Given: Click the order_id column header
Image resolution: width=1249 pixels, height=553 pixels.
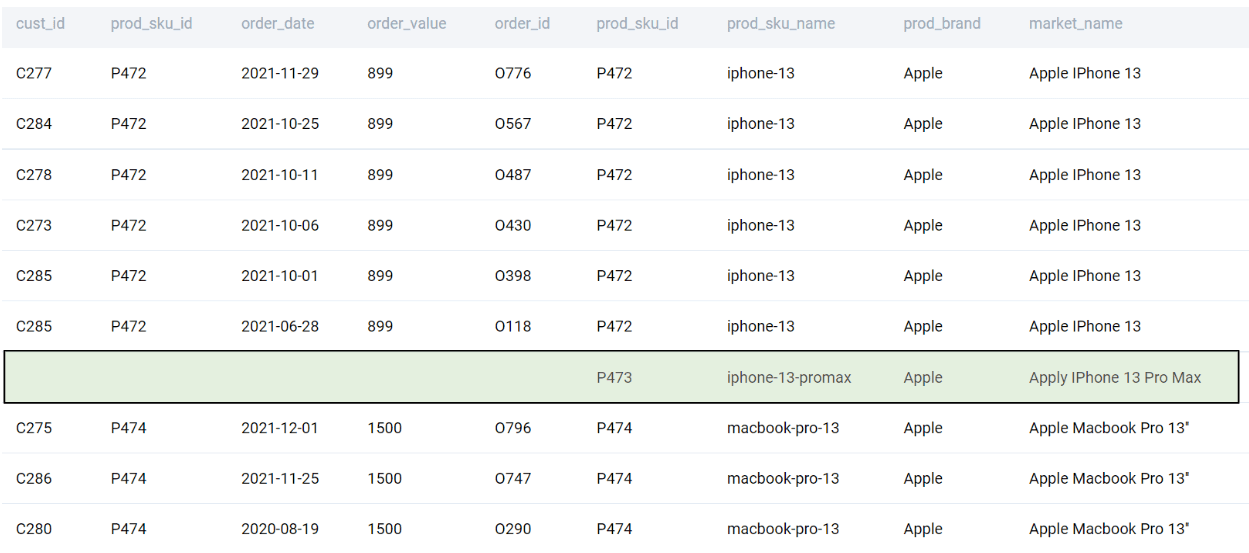Looking at the screenshot, I should pos(522,23).
